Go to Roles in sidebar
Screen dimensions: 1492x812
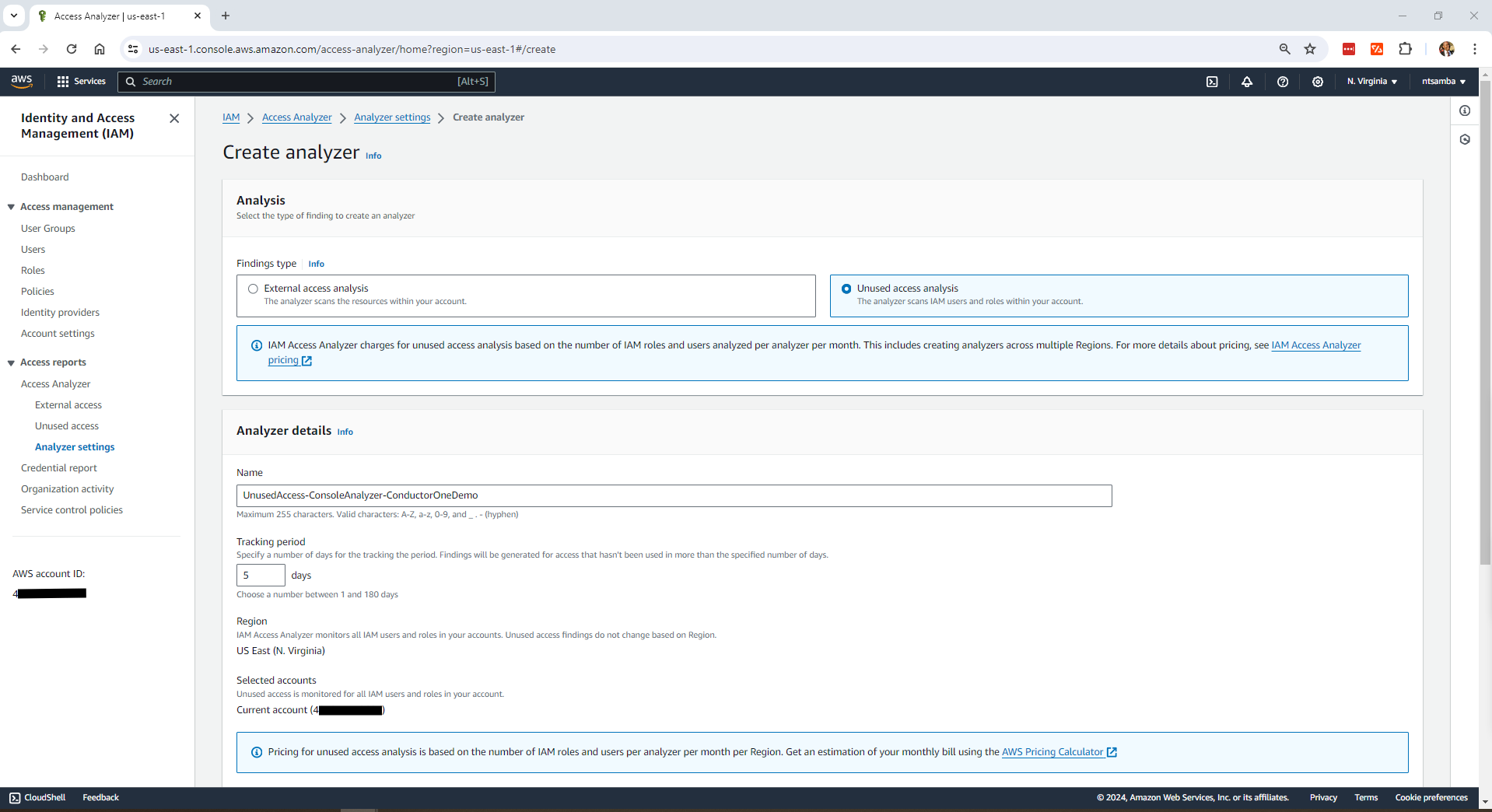[x=33, y=271]
